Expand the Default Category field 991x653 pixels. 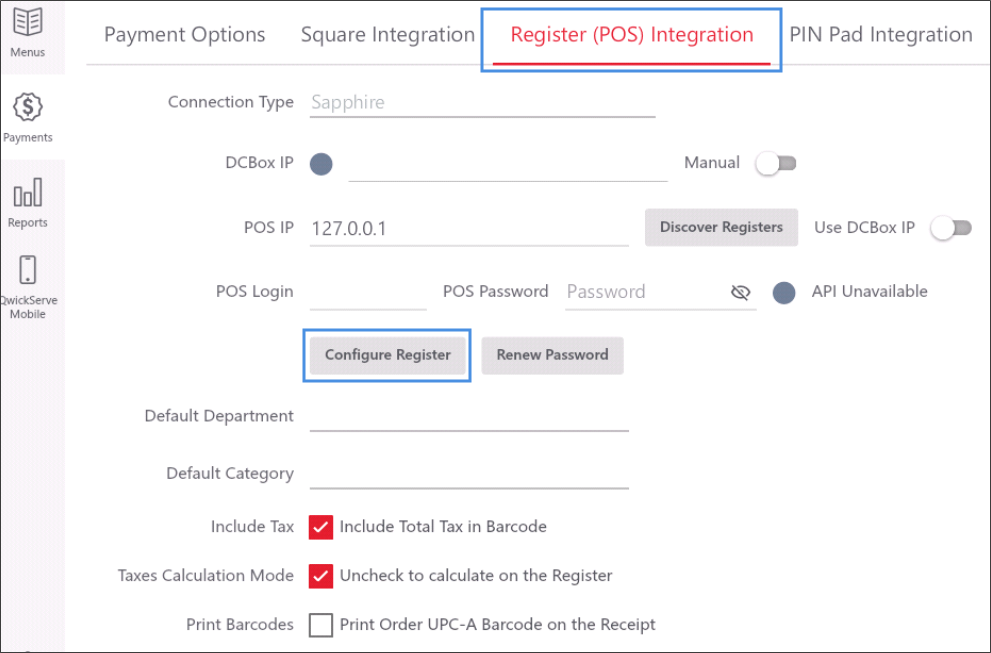click(469, 474)
